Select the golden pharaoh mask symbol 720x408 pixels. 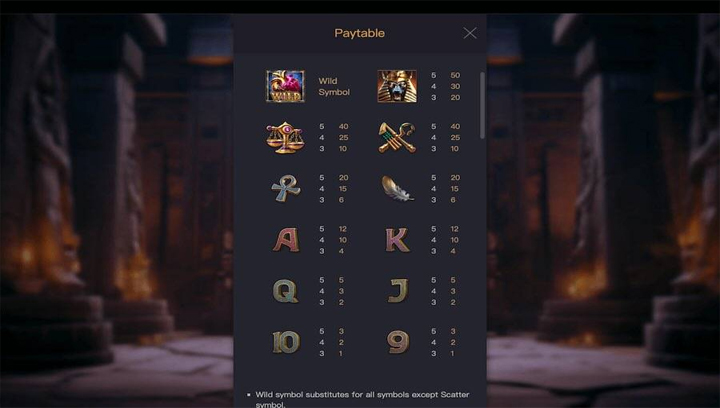tap(397, 86)
